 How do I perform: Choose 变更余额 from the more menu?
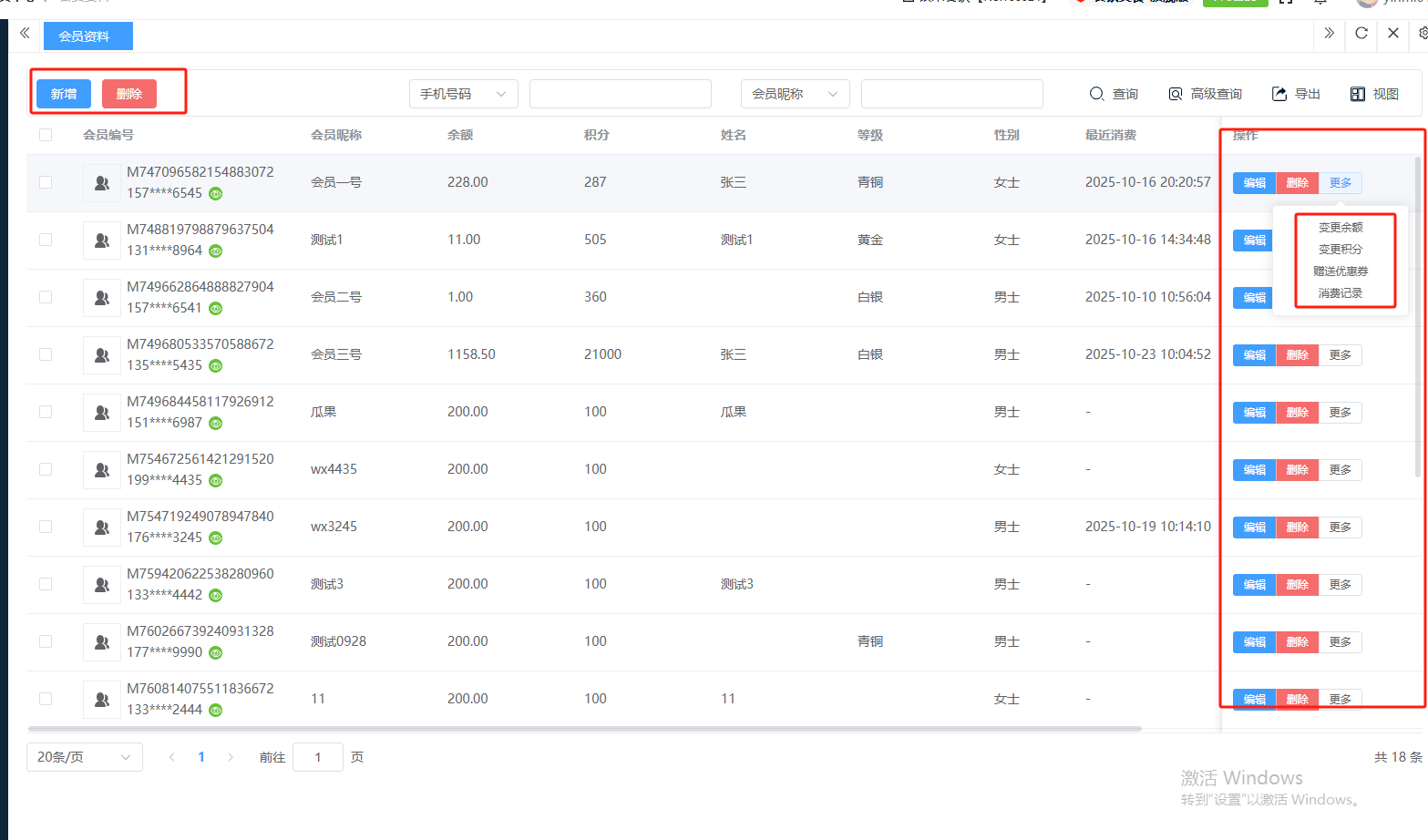1341,228
